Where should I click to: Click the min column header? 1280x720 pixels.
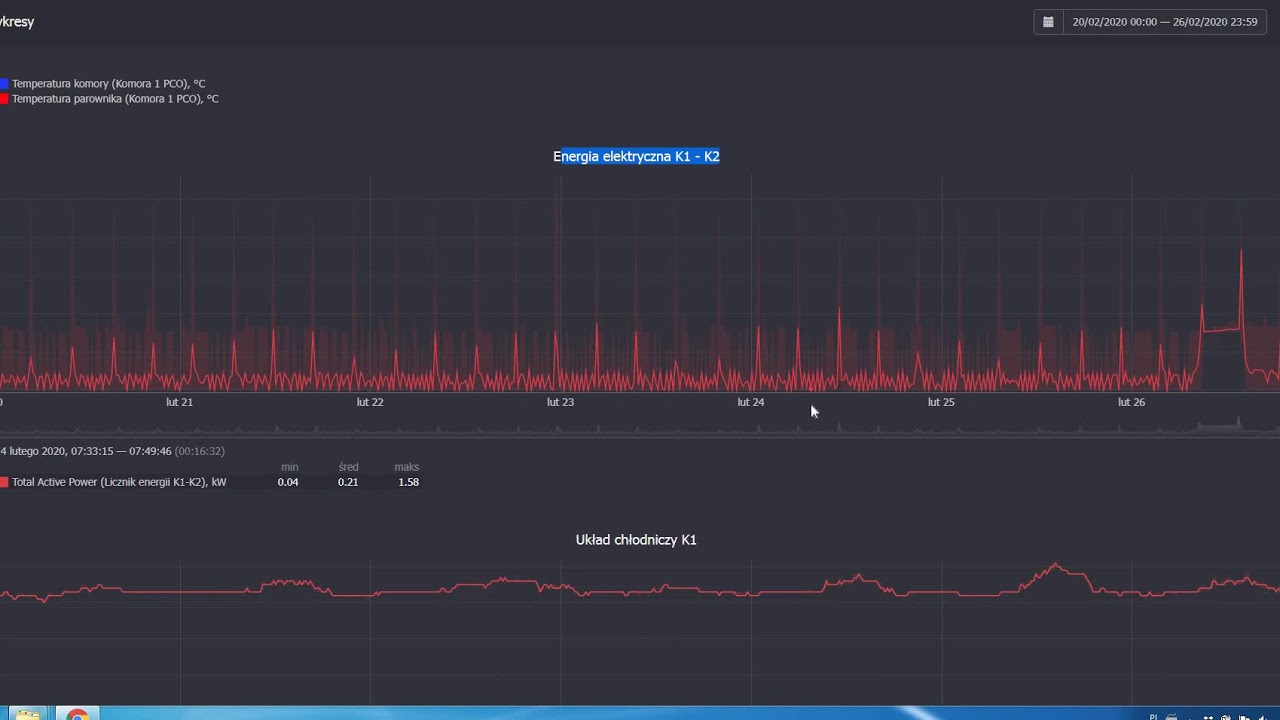pyautogui.click(x=289, y=467)
